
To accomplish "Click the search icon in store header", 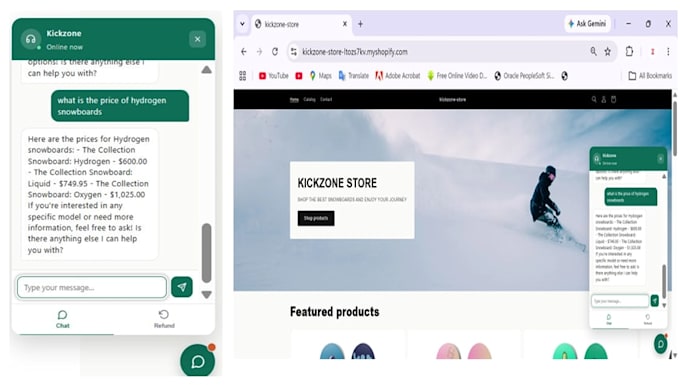I will tap(594, 99).
